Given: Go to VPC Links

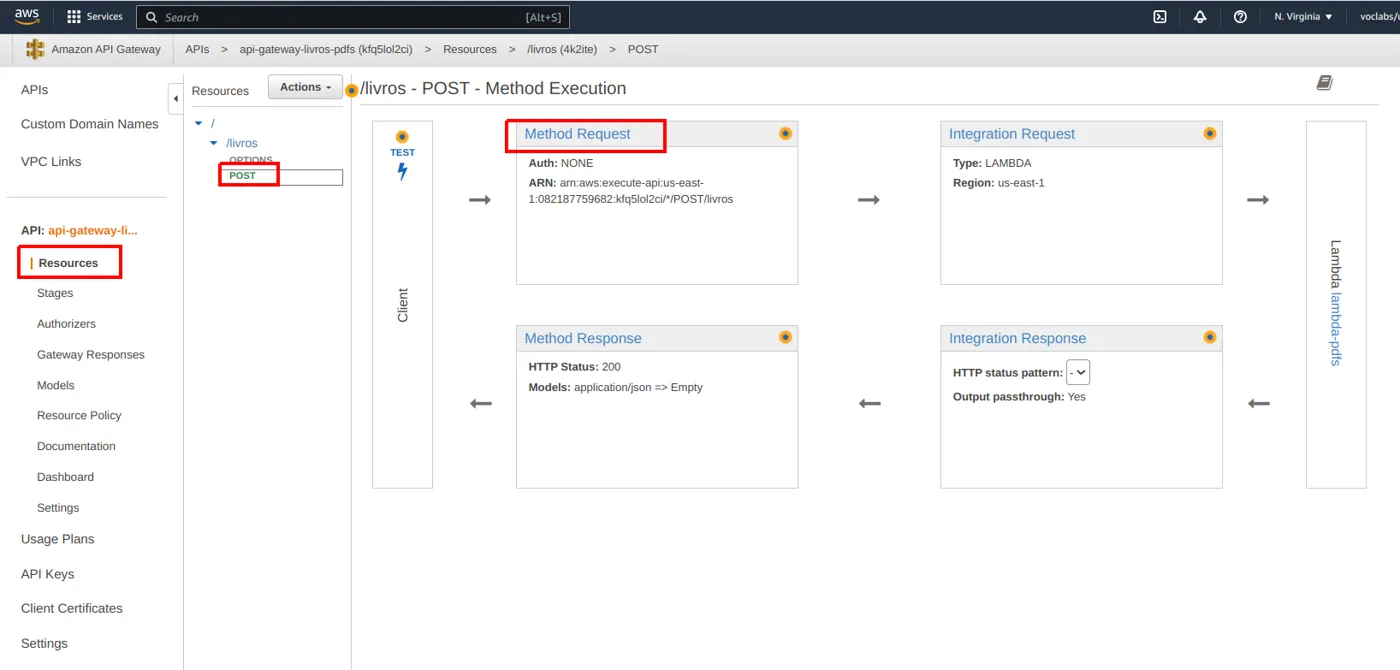Looking at the screenshot, I should [x=51, y=161].
